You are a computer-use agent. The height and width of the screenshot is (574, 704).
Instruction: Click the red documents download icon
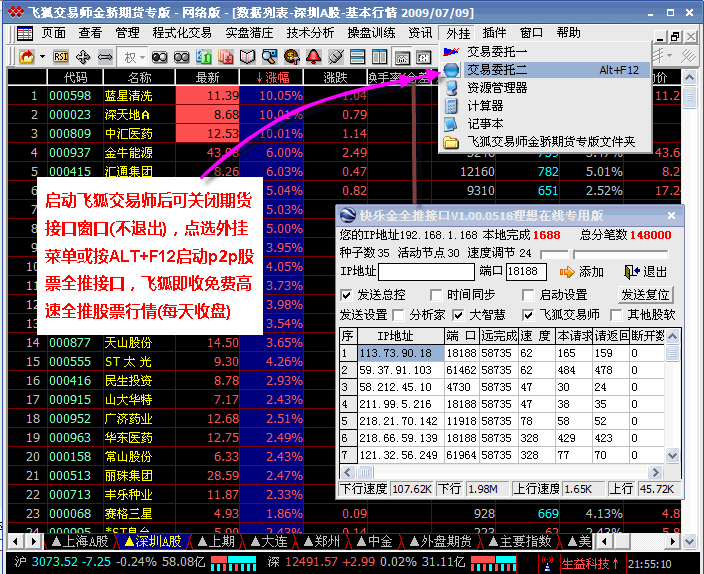click(x=225, y=57)
